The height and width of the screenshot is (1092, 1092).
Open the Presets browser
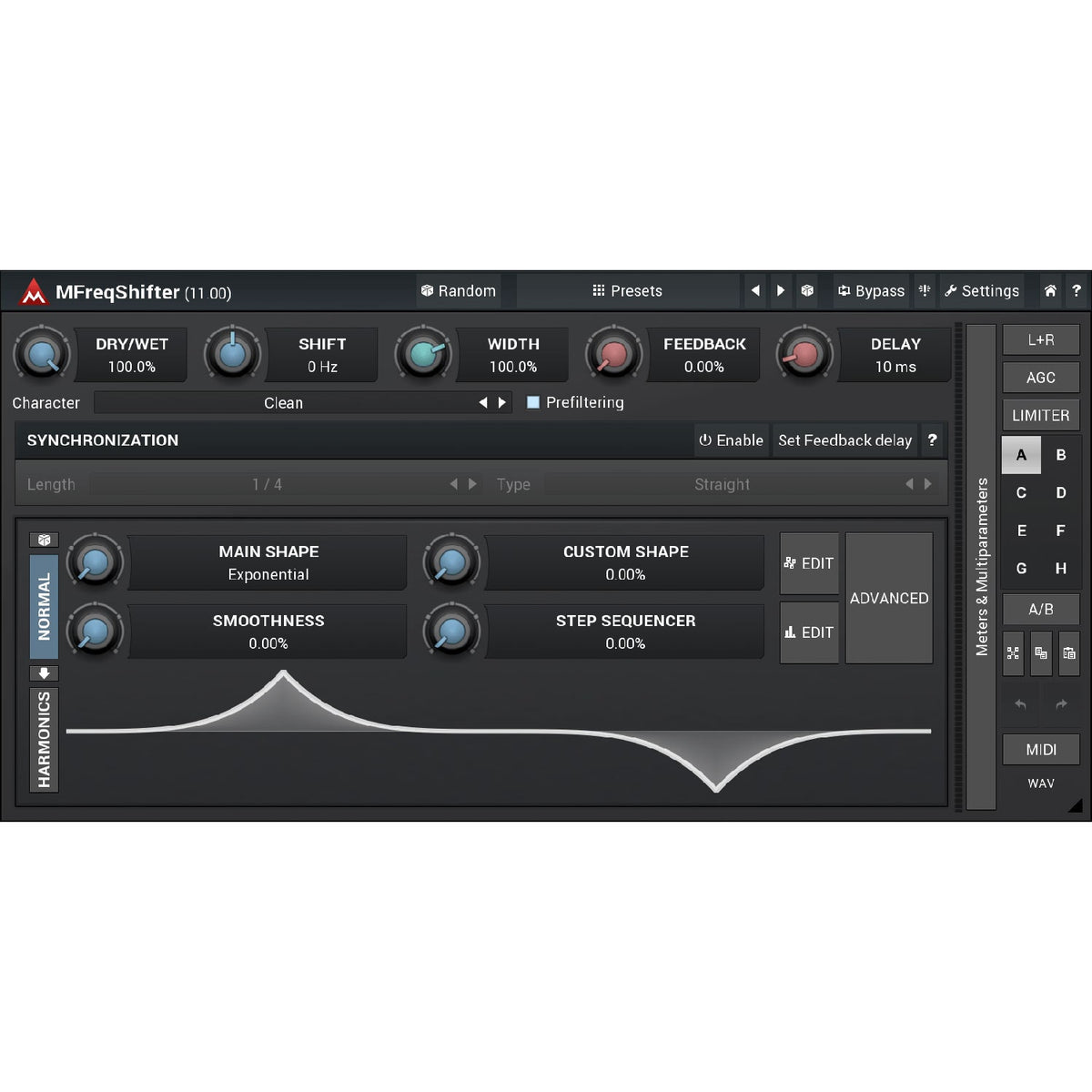(x=628, y=291)
